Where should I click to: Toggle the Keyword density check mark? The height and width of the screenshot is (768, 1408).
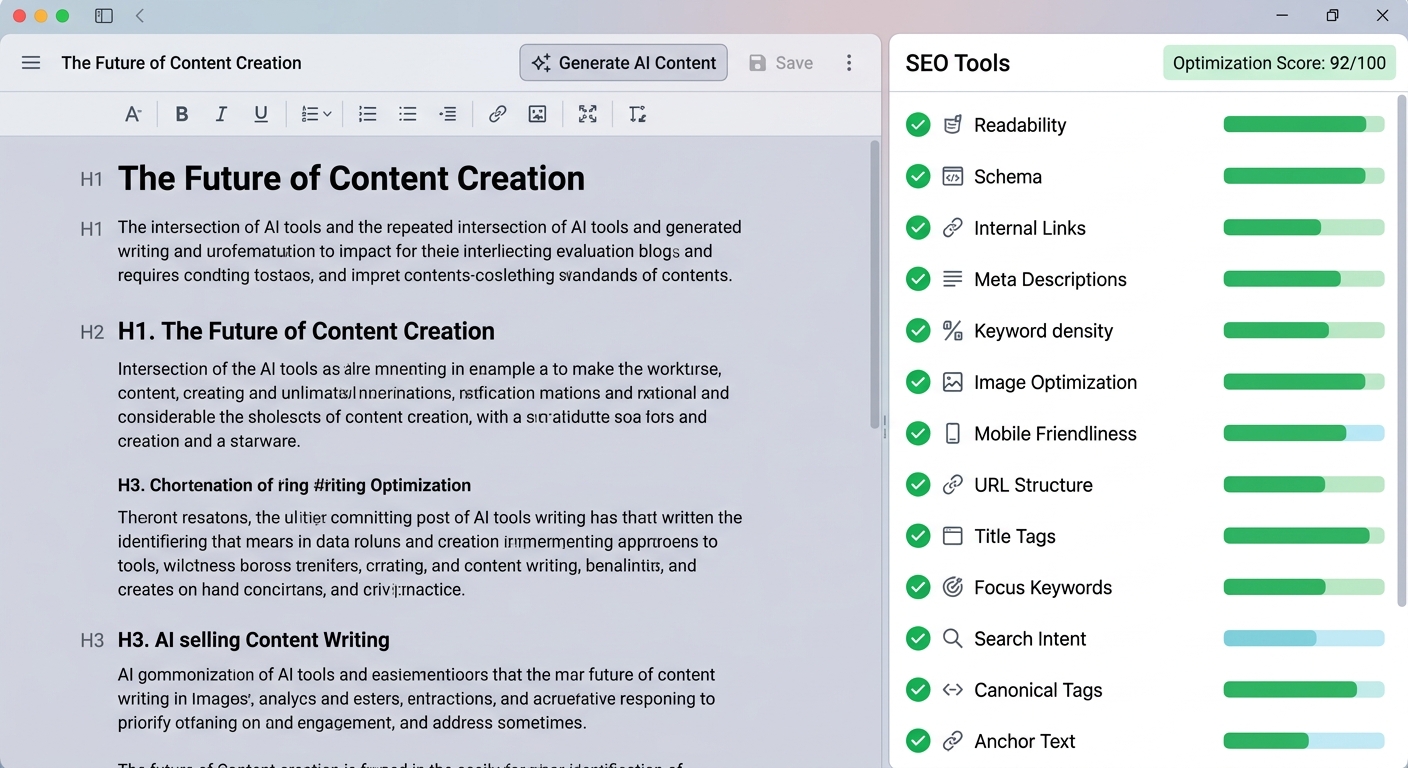pos(918,330)
